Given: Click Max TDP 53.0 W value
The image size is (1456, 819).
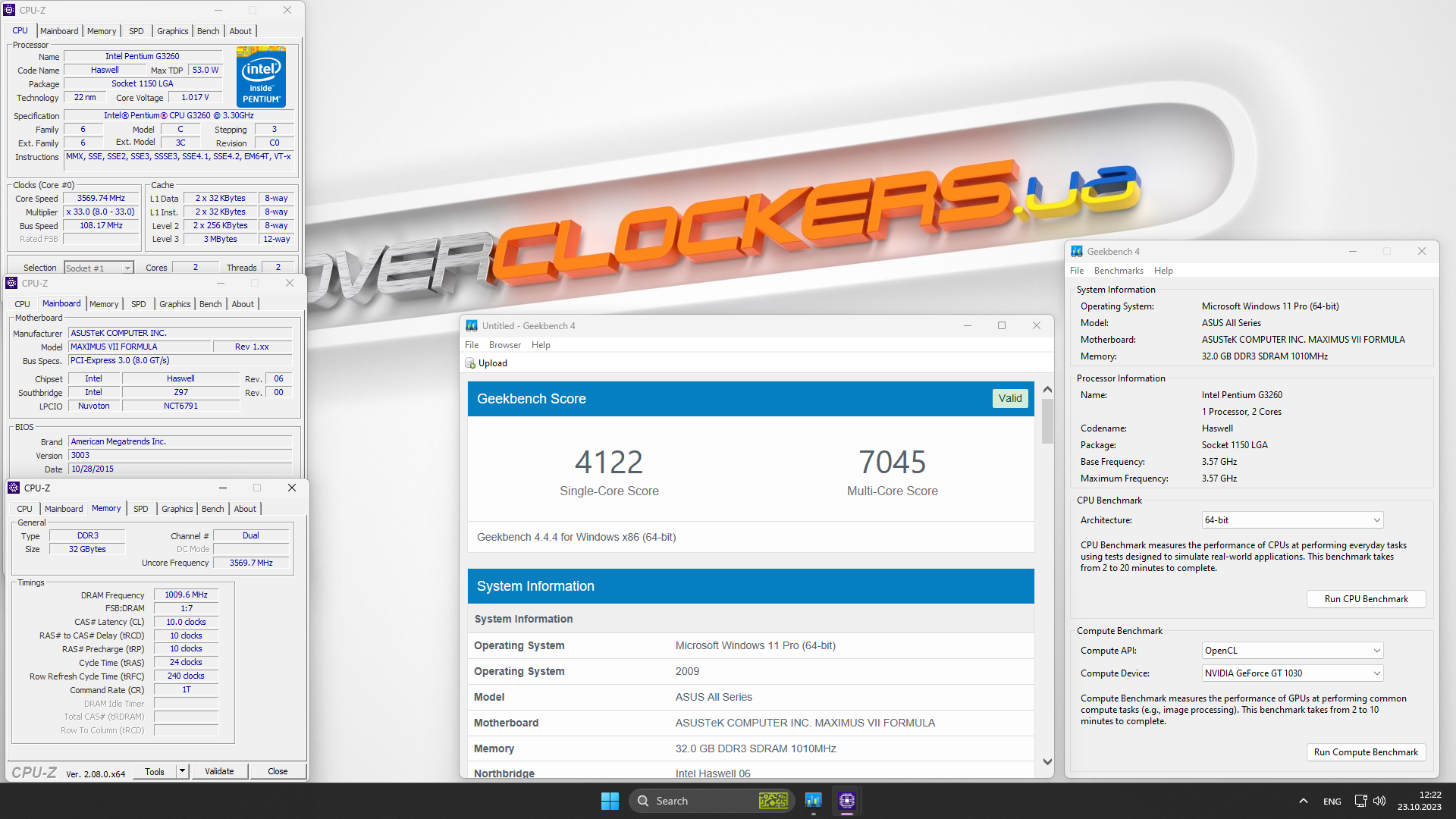Looking at the screenshot, I should 205,70.
